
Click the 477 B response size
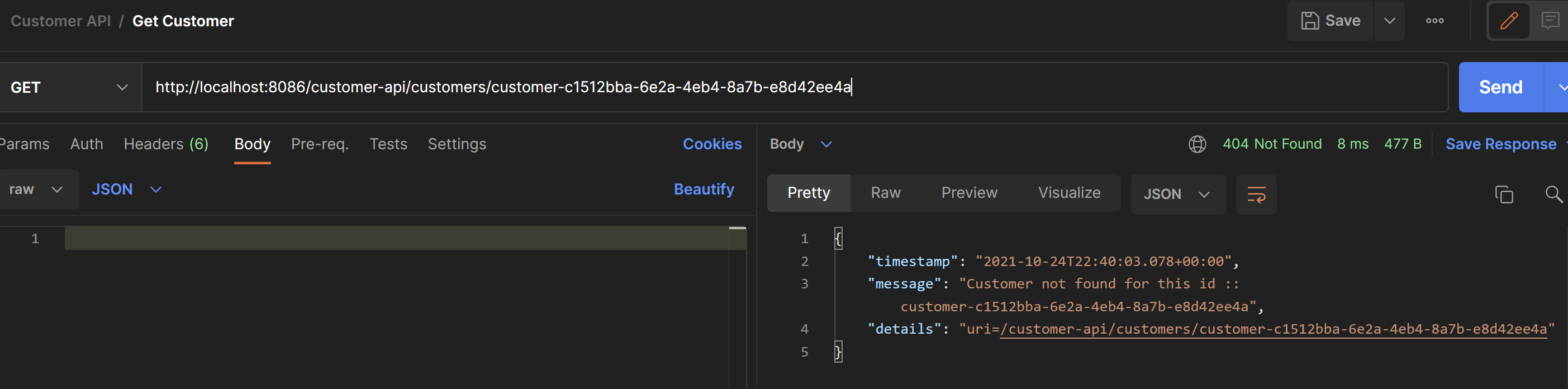(1403, 144)
